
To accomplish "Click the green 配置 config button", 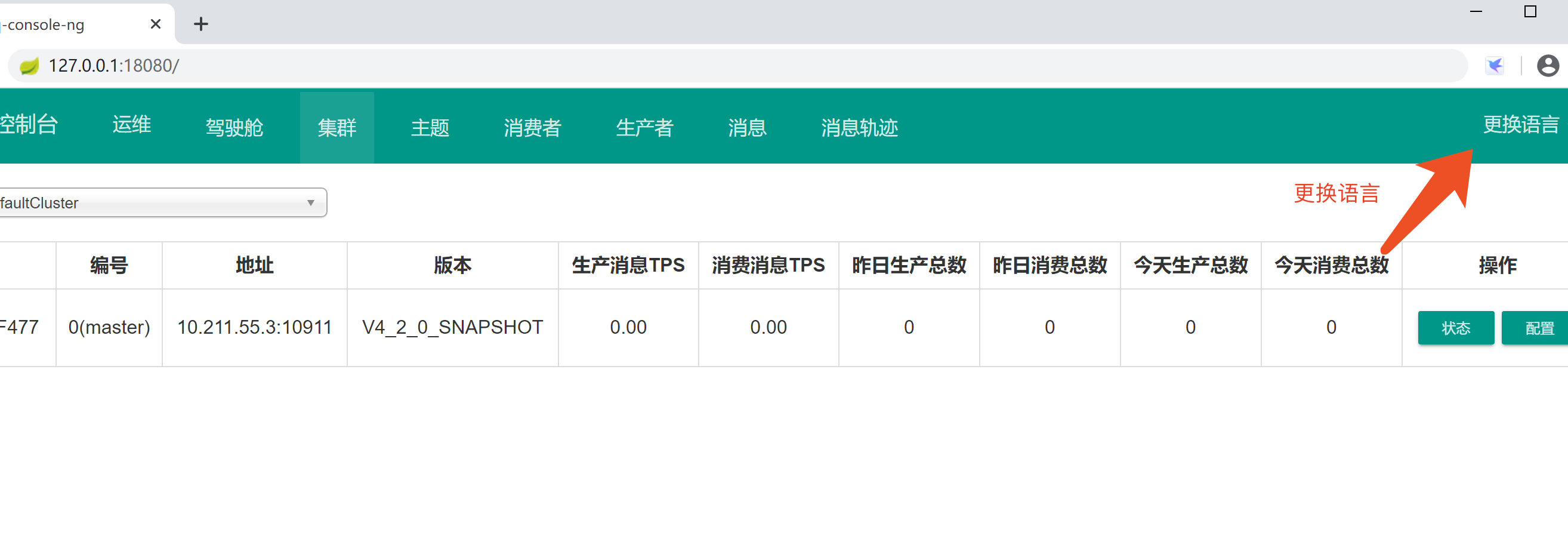I will coord(1535,328).
